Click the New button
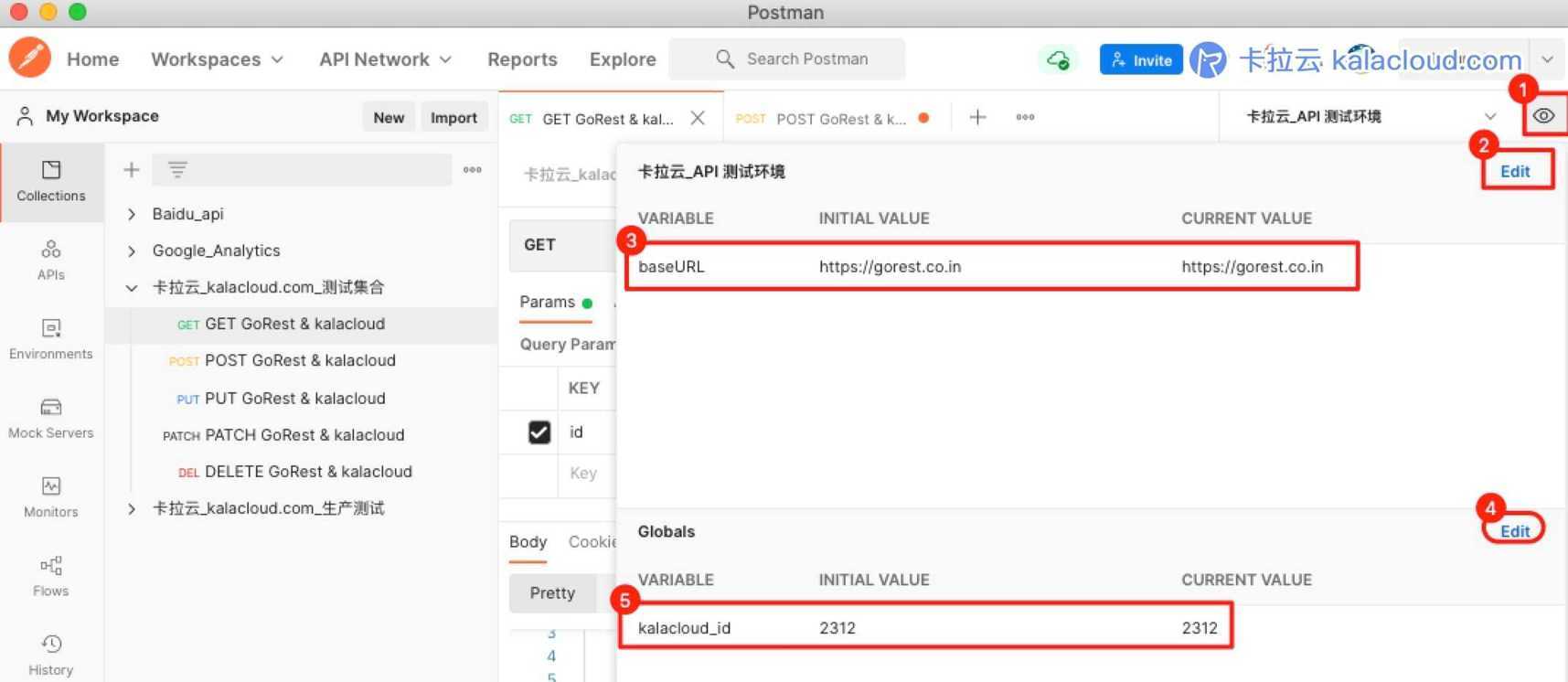 coord(389,117)
